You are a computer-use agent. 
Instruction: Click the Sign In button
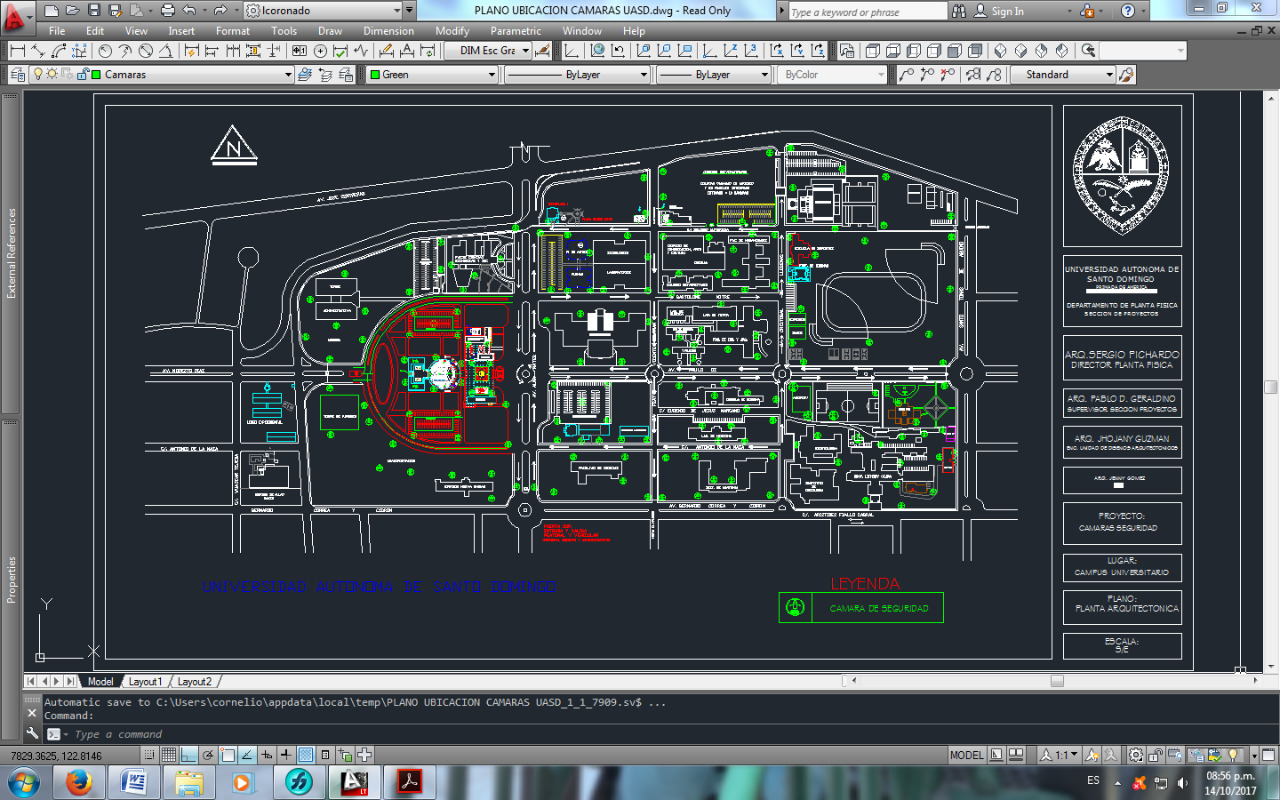pyautogui.click(x=1007, y=11)
